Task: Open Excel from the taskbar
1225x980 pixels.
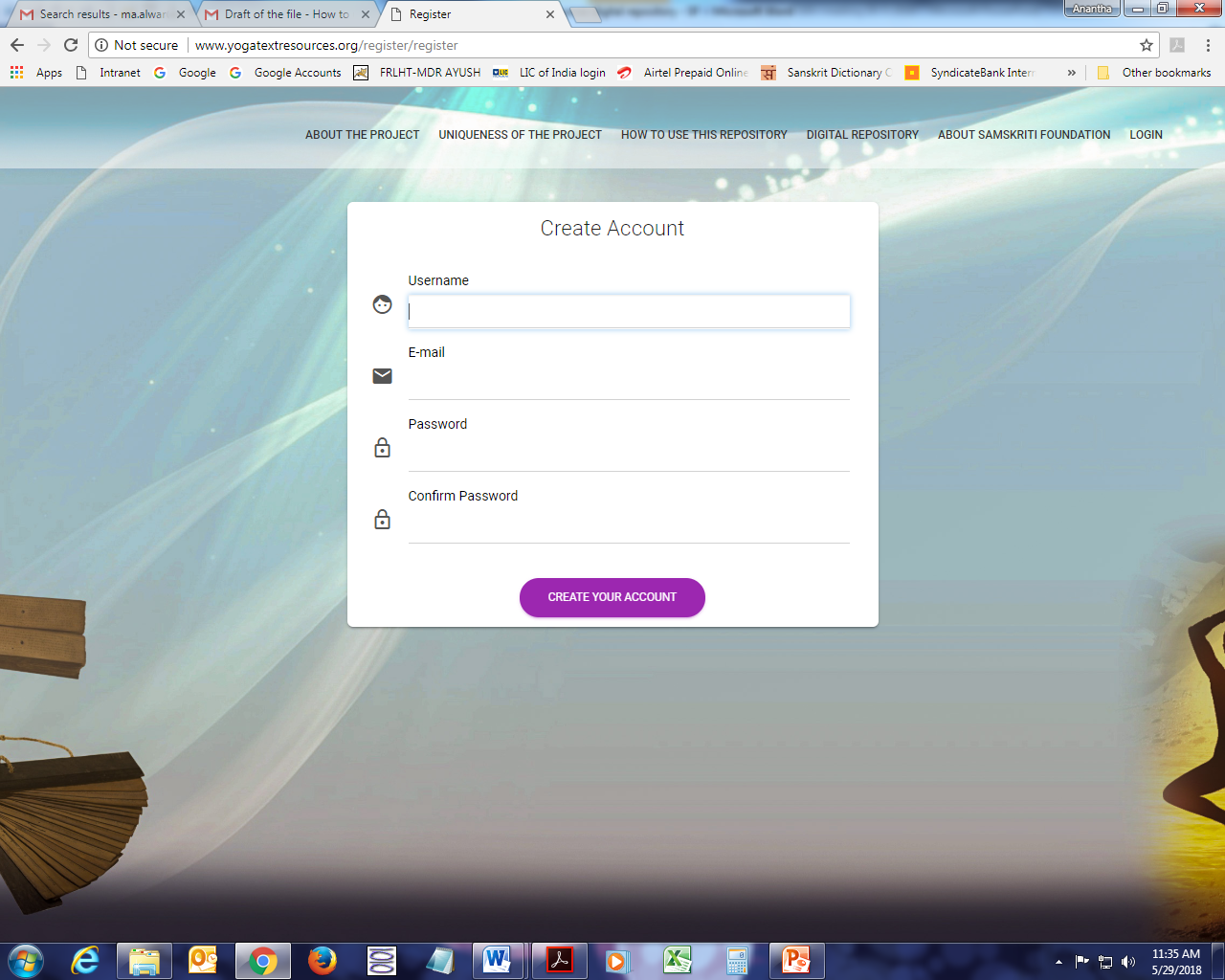Action: coord(678,960)
